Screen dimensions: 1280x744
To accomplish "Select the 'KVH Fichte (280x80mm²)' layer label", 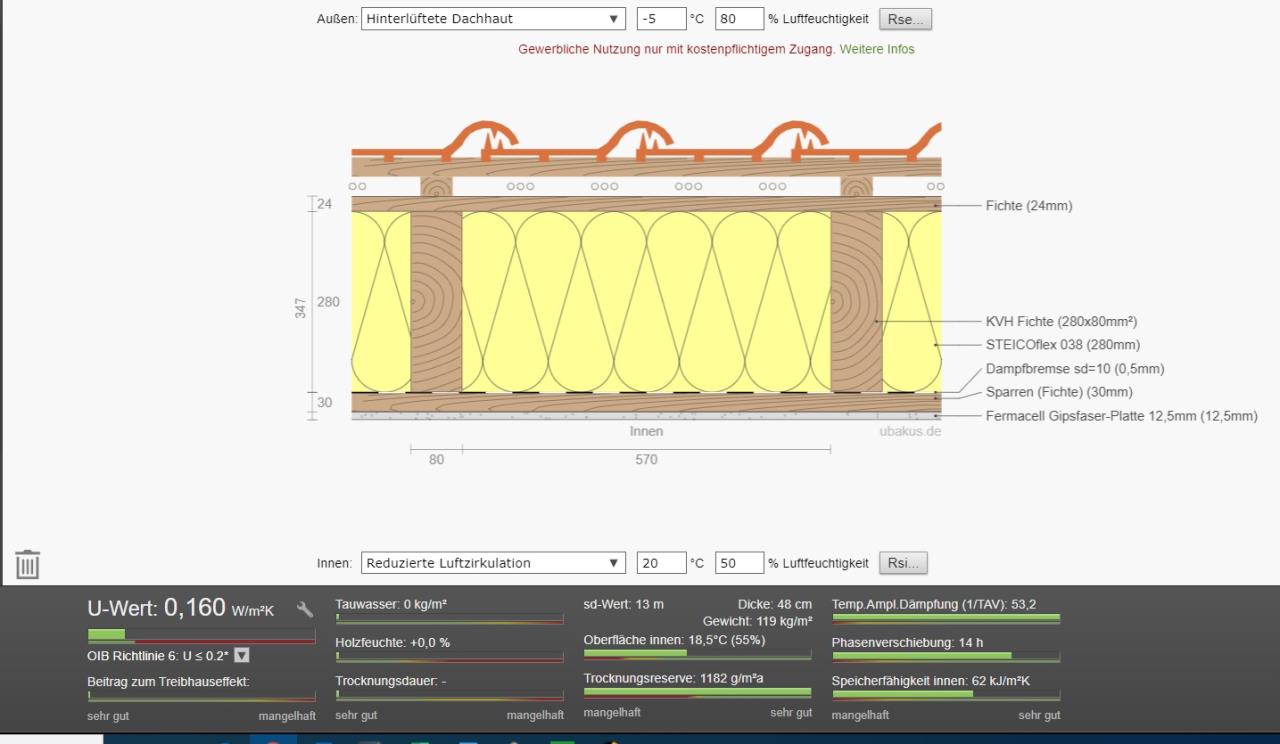I will [x=1061, y=322].
